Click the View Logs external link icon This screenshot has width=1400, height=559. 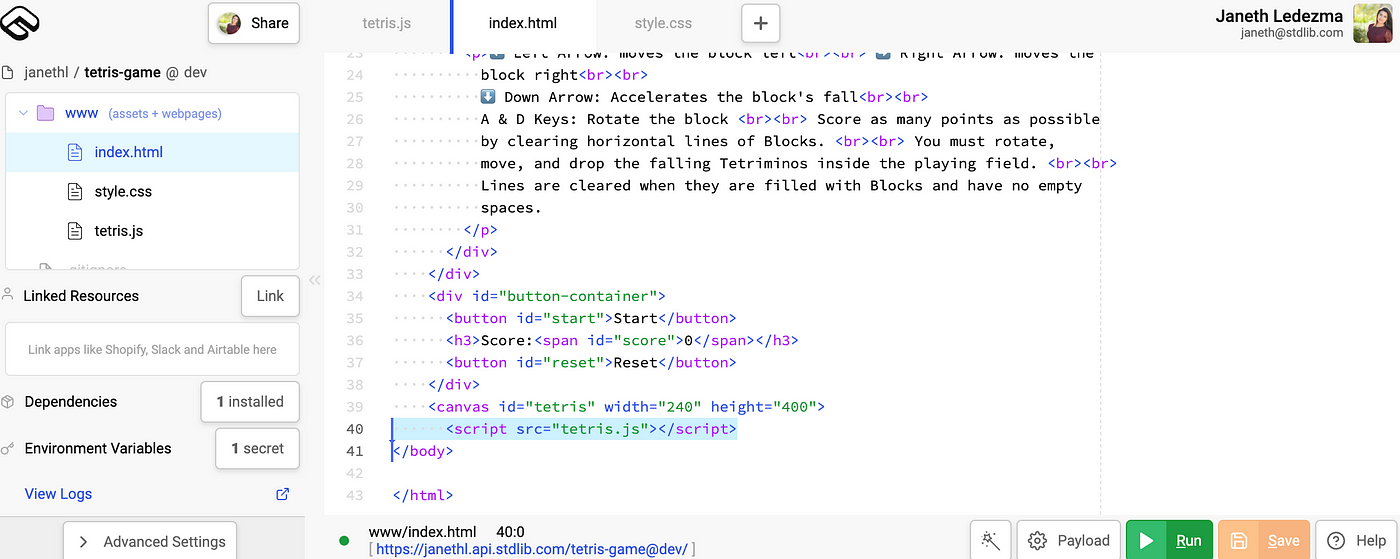pyautogui.click(x=282, y=494)
